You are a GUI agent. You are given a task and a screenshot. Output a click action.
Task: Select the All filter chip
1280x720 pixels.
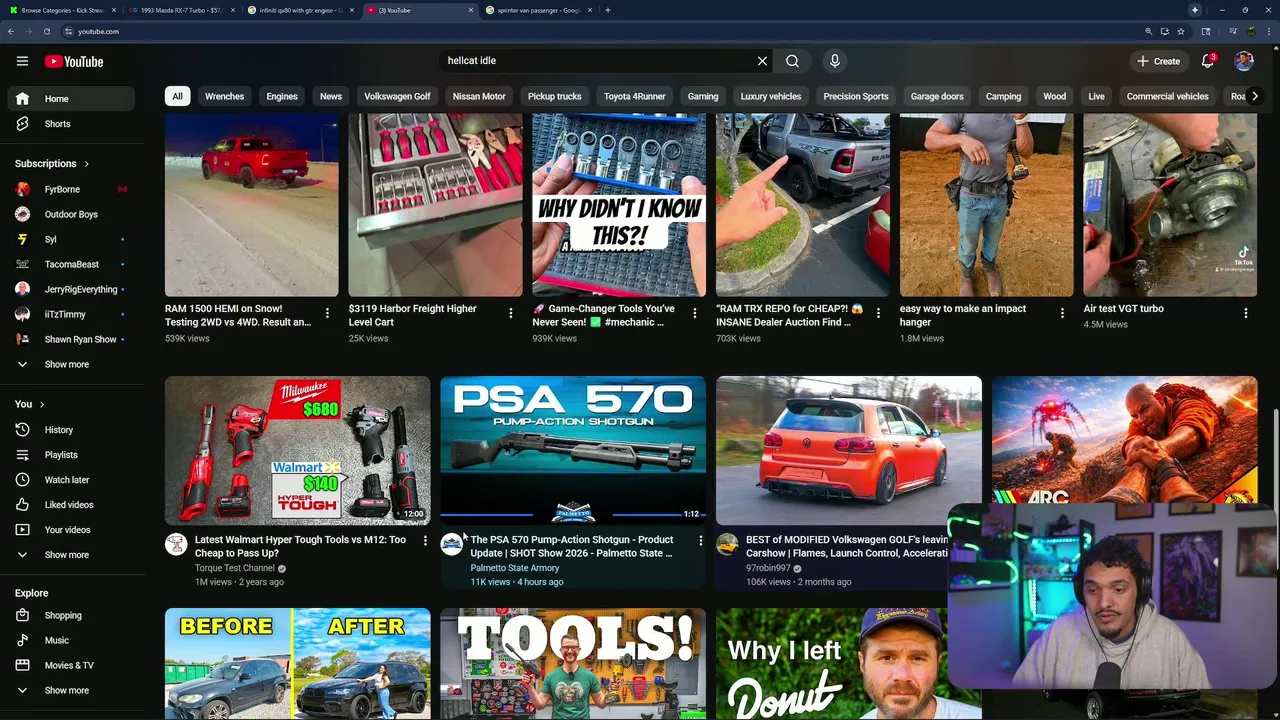tap(177, 96)
